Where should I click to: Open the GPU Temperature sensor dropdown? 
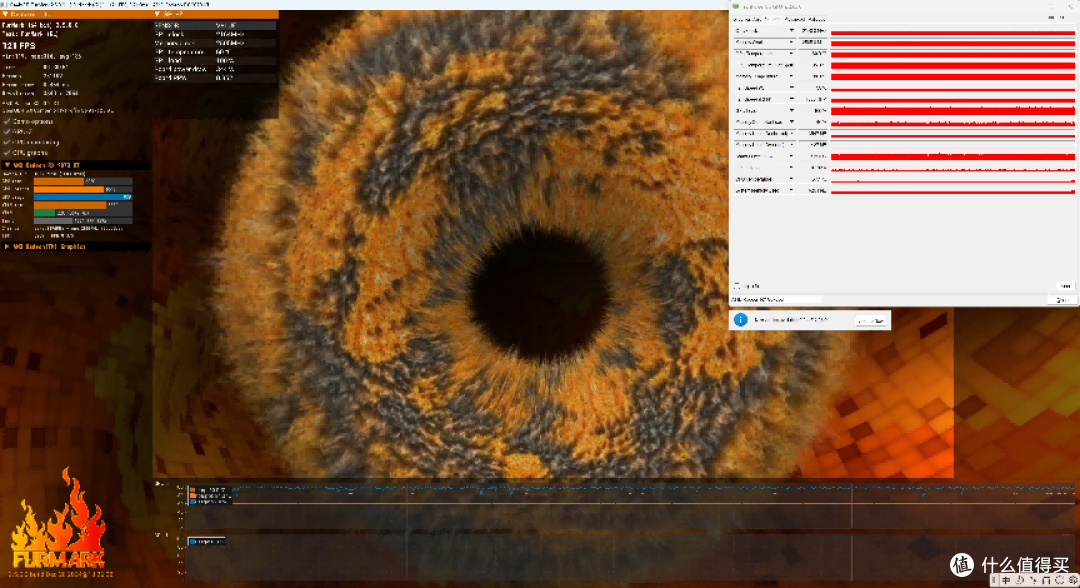(791, 54)
